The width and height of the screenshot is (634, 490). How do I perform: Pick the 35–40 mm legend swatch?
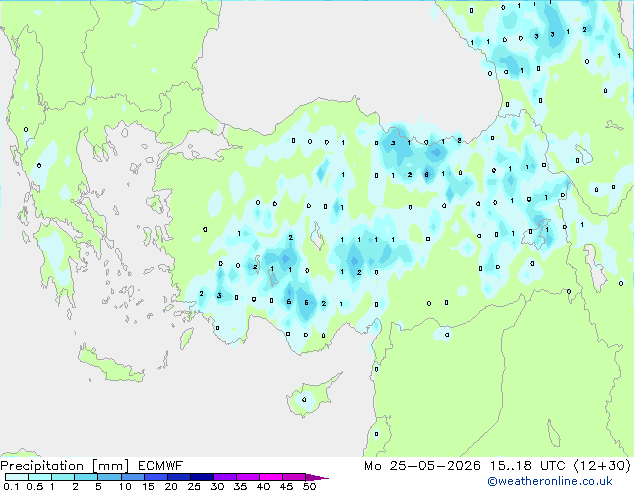247,477
